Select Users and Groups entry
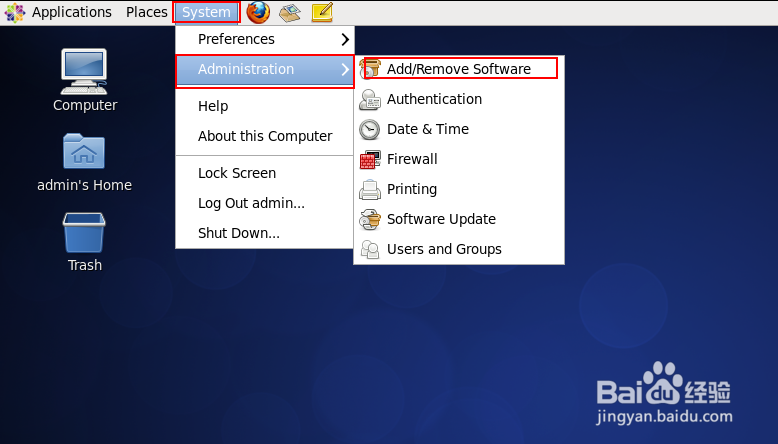Viewport: 778px width, 444px height. click(x=459, y=249)
